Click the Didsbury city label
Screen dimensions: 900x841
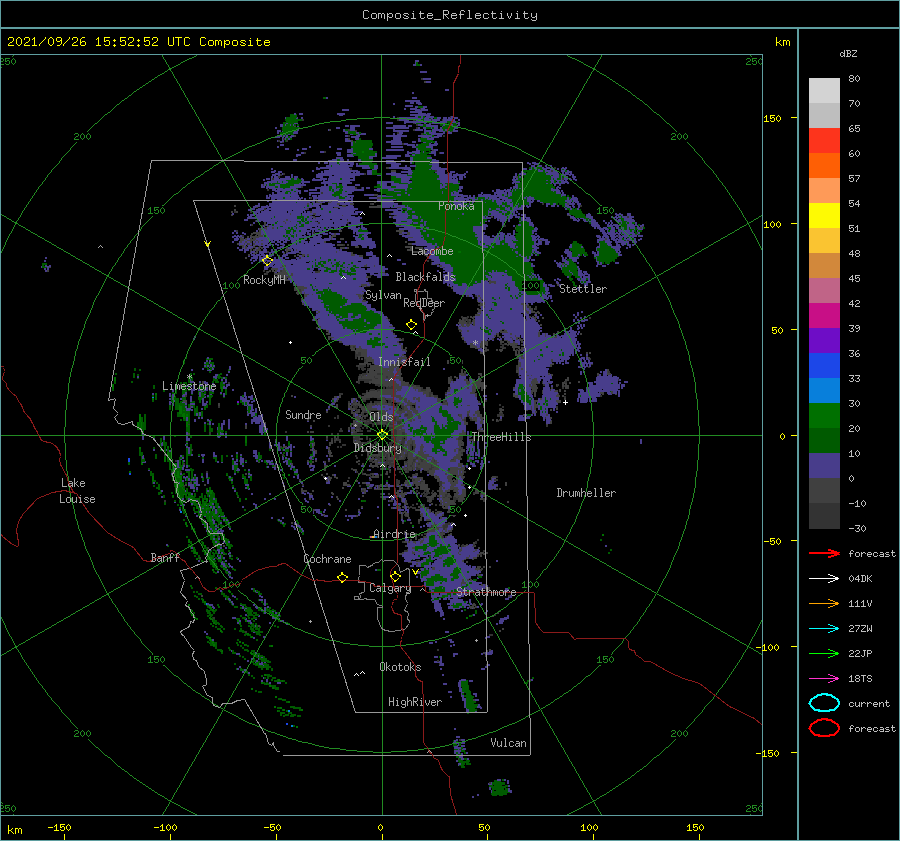378,448
